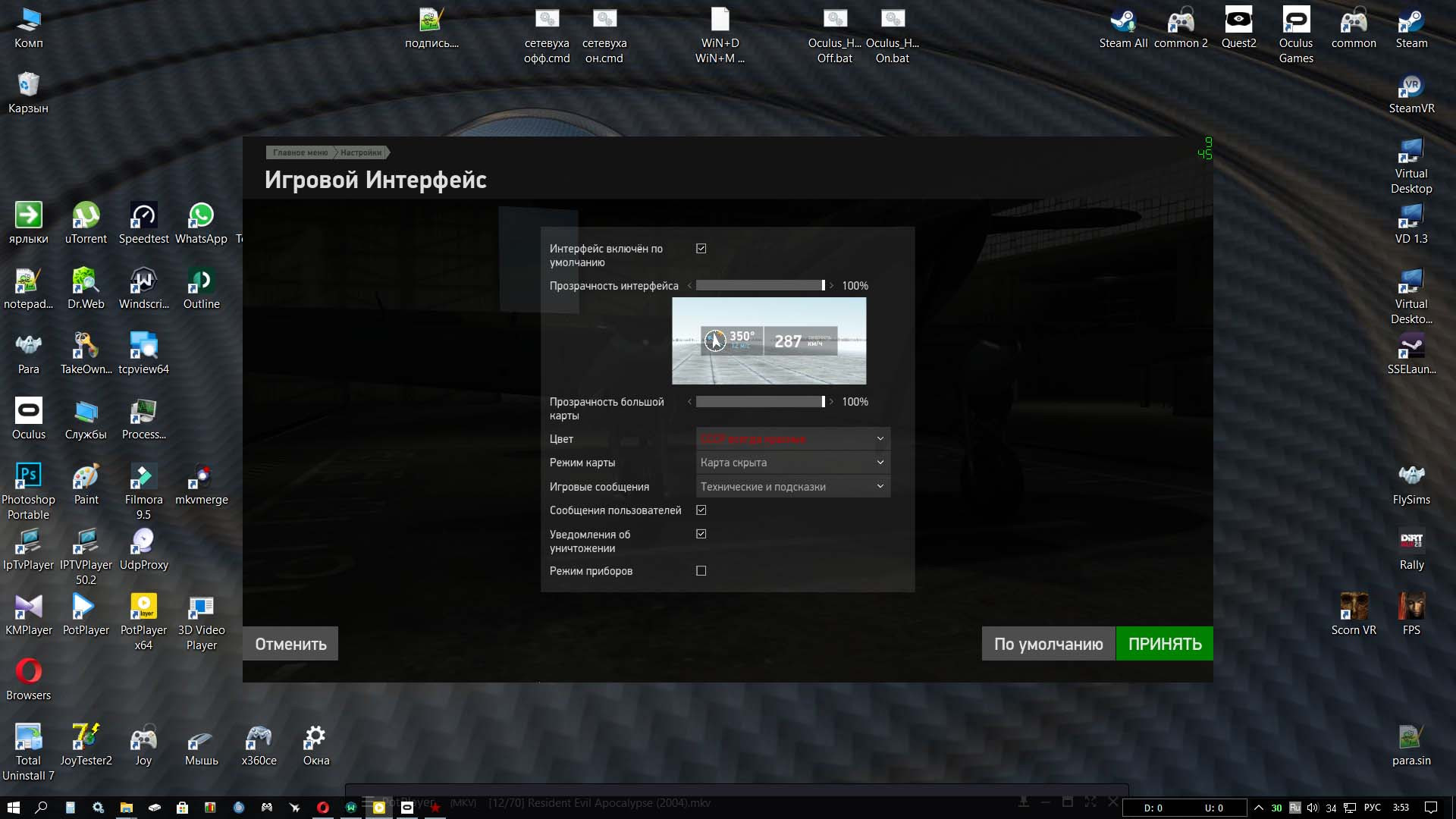1456x819 pixels.
Task: Open the notification center icon
Action: (x=1431, y=808)
